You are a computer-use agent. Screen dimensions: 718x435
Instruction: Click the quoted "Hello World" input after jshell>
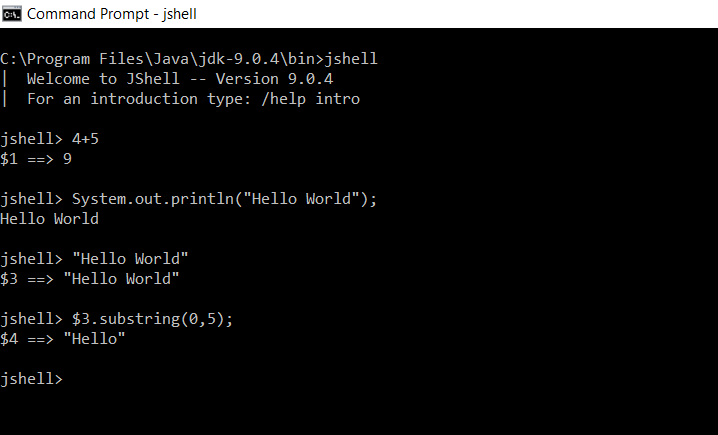(x=130, y=259)
